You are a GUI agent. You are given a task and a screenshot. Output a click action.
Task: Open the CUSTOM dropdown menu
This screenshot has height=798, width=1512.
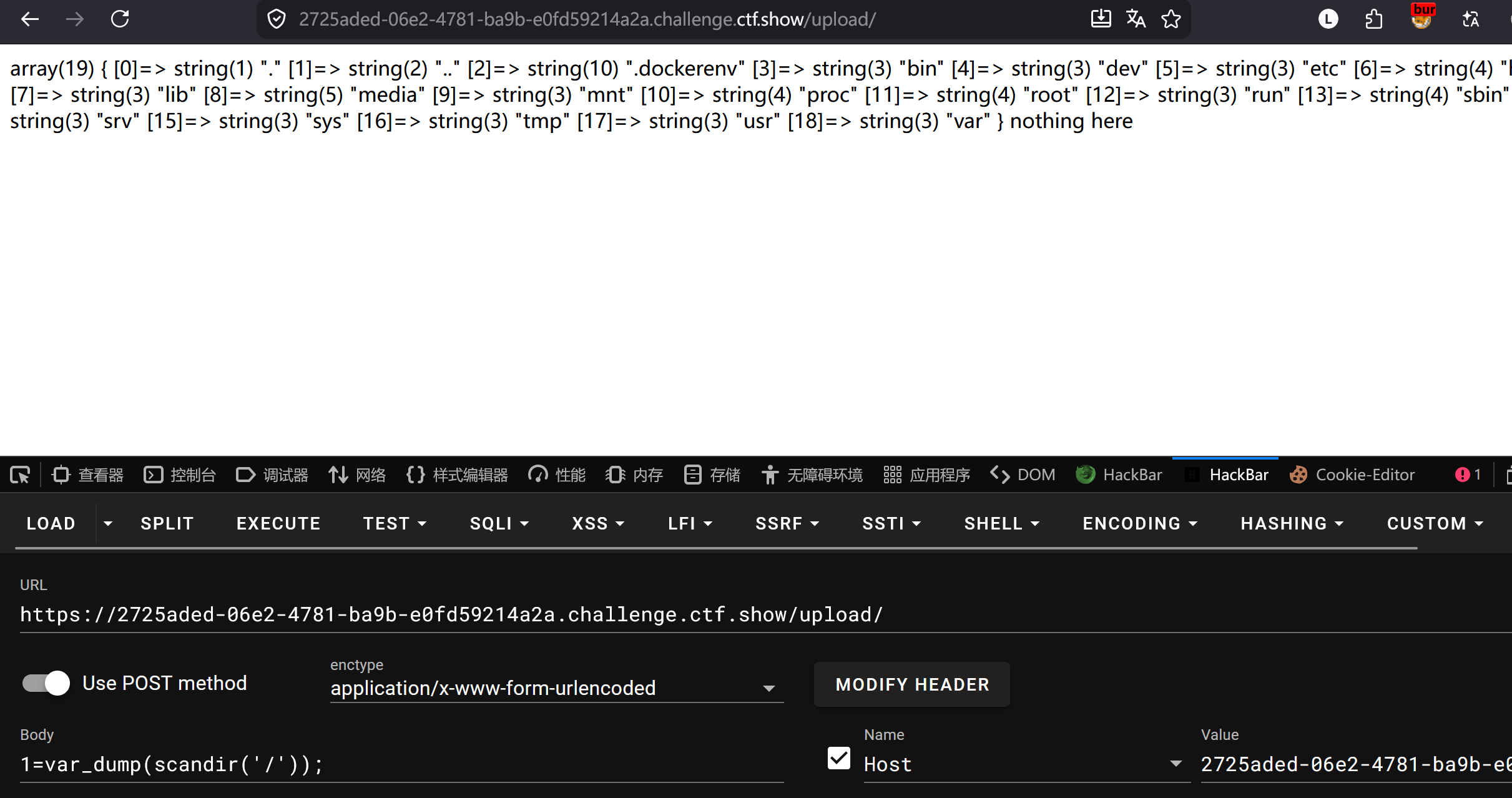point(1435,523)
